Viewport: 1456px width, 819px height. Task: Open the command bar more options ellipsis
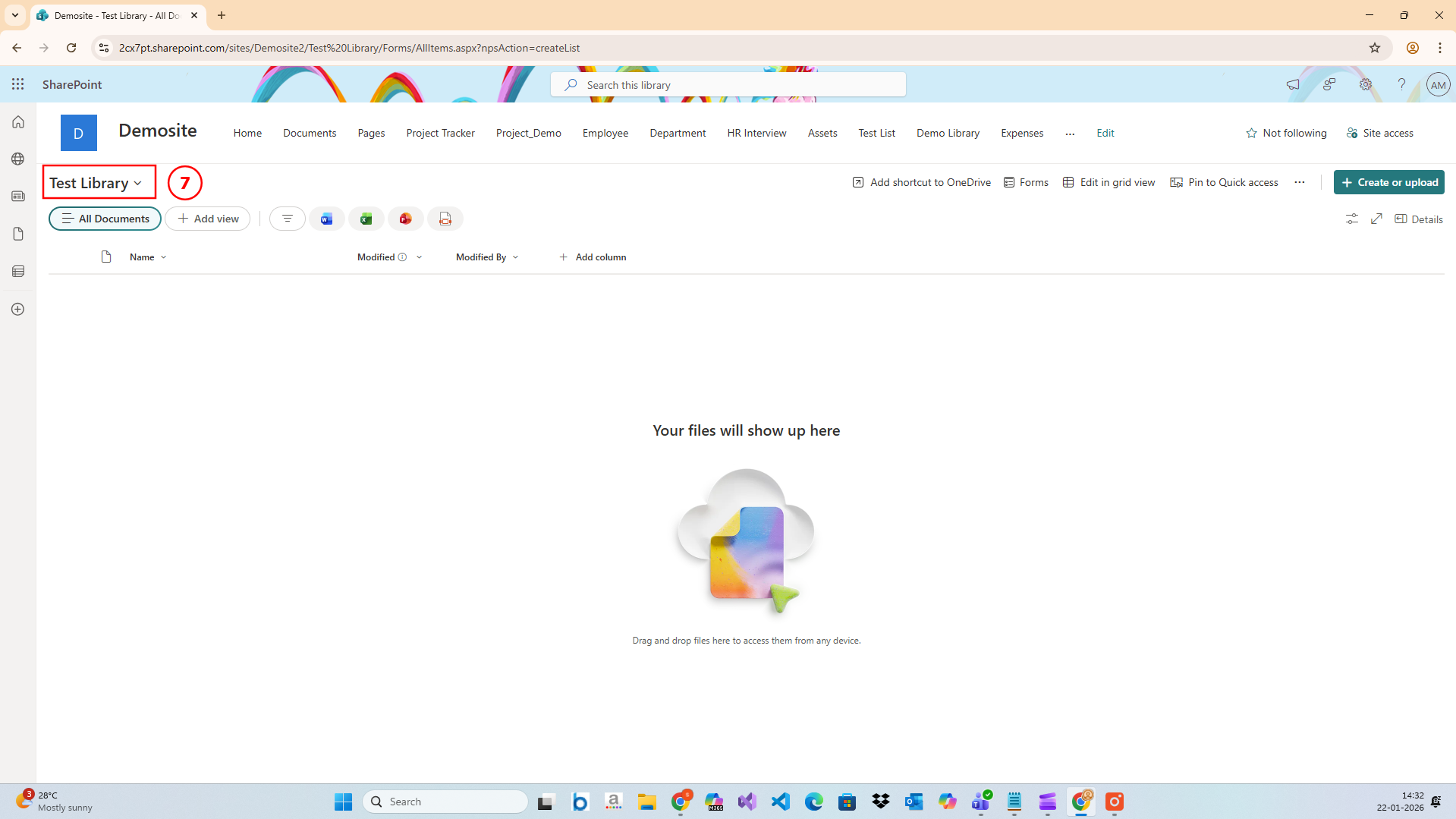click(1300, 182)
